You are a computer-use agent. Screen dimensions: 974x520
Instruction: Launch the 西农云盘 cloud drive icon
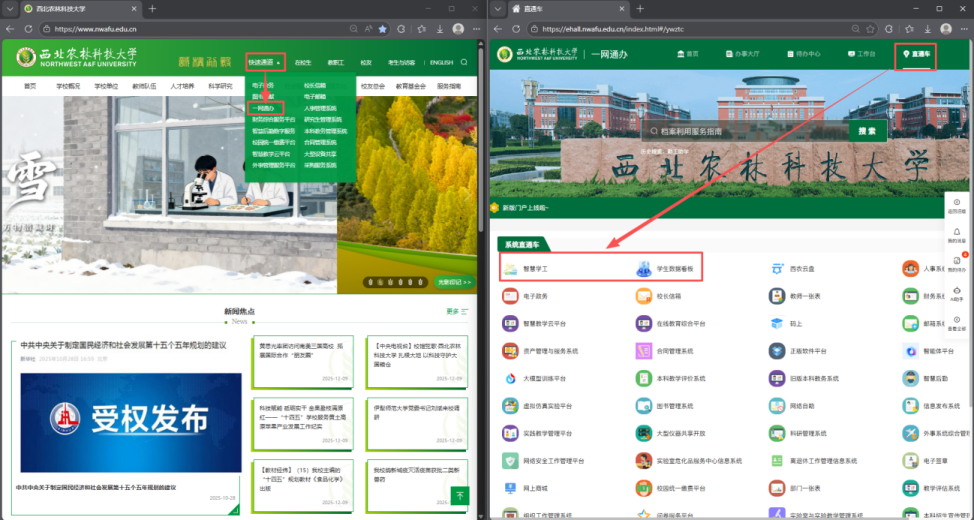pyautogui.click(x=778, y=268)
